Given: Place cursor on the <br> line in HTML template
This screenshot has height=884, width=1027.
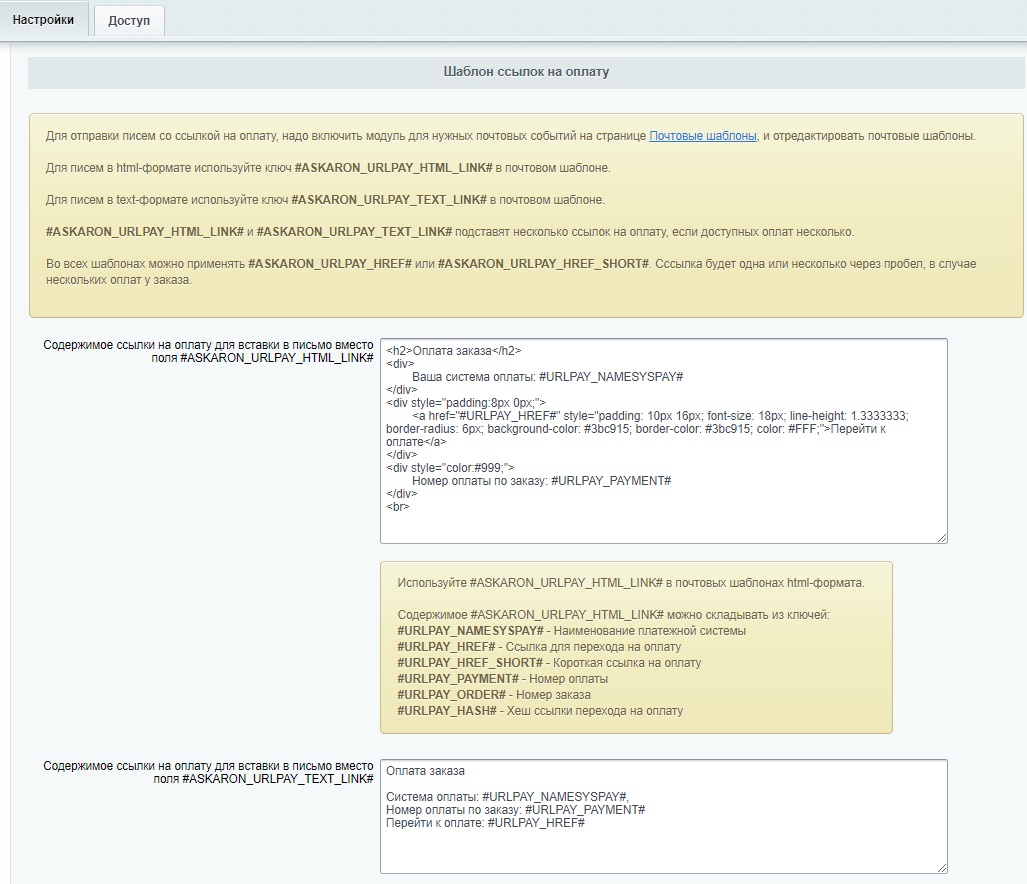Looking at the screenshot, I should (398, 507).
